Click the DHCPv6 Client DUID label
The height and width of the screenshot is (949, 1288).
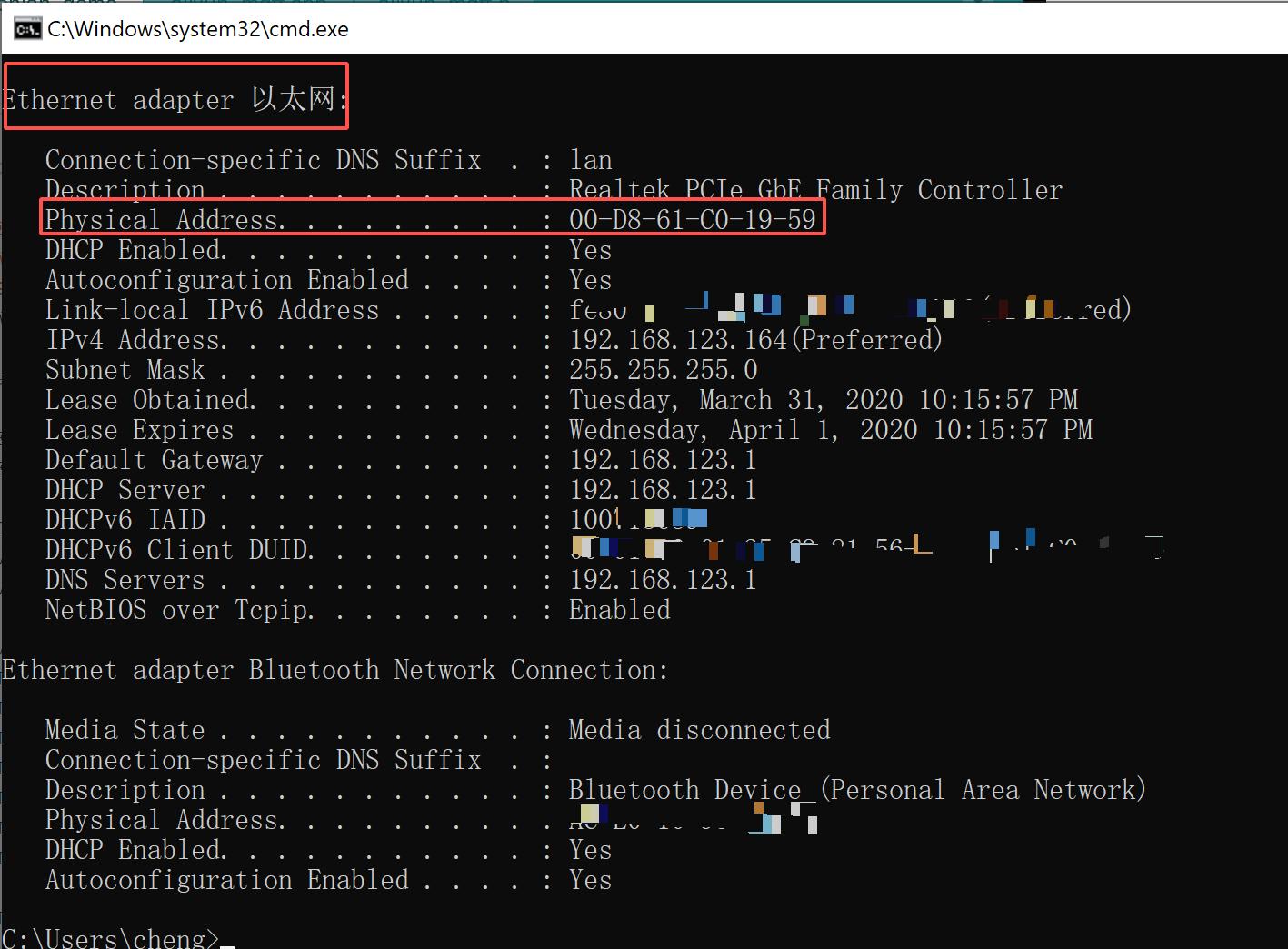tap(180, 550)
